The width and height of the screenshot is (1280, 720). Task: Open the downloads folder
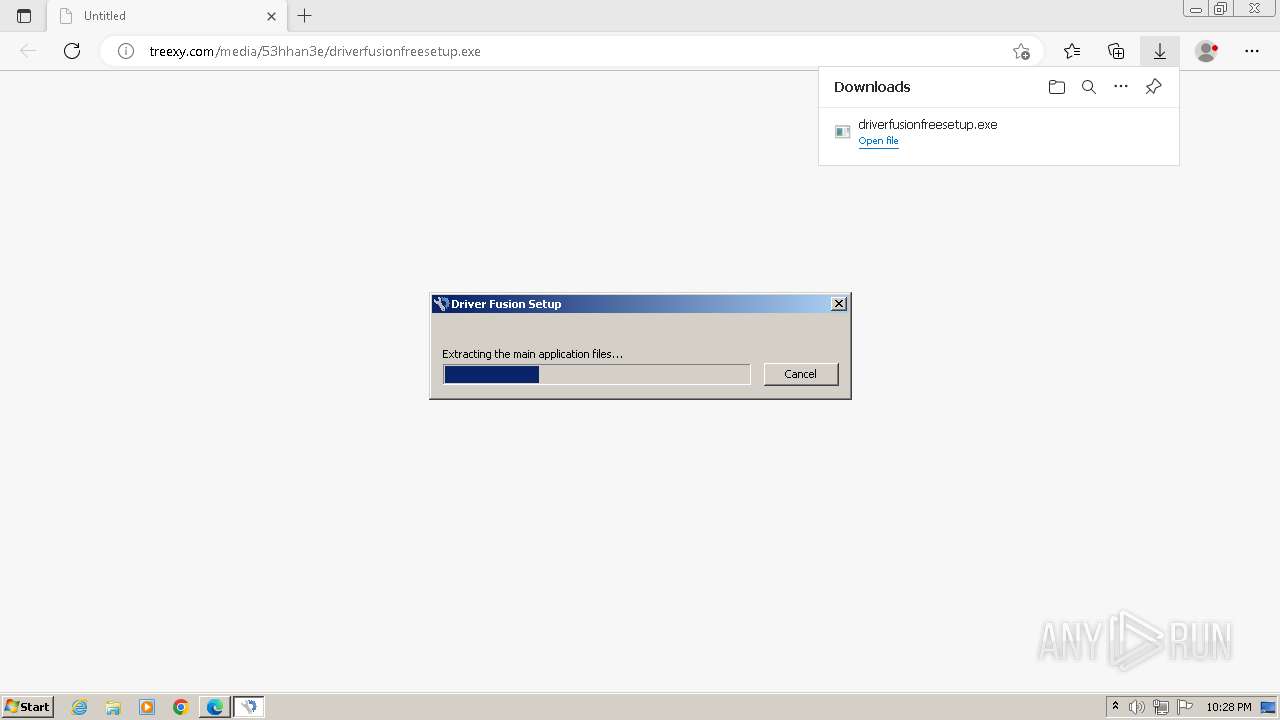(1057, 87)
